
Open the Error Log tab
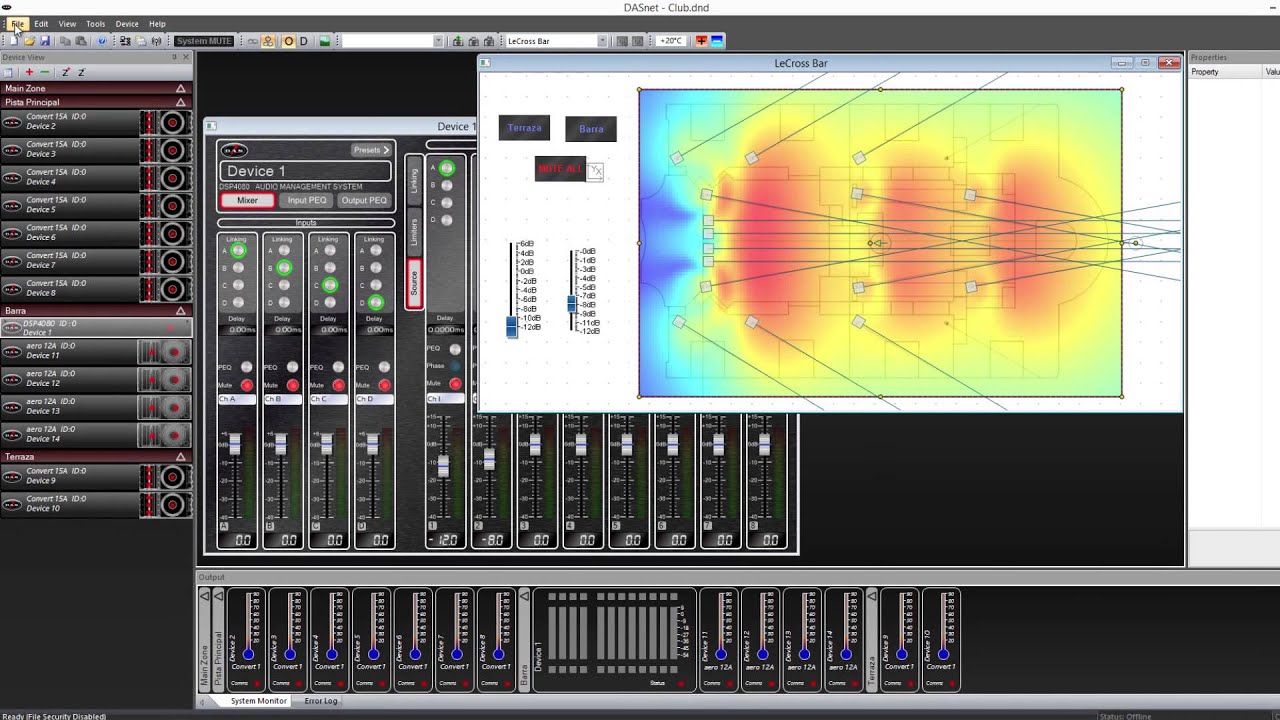[x=320, y=701]
